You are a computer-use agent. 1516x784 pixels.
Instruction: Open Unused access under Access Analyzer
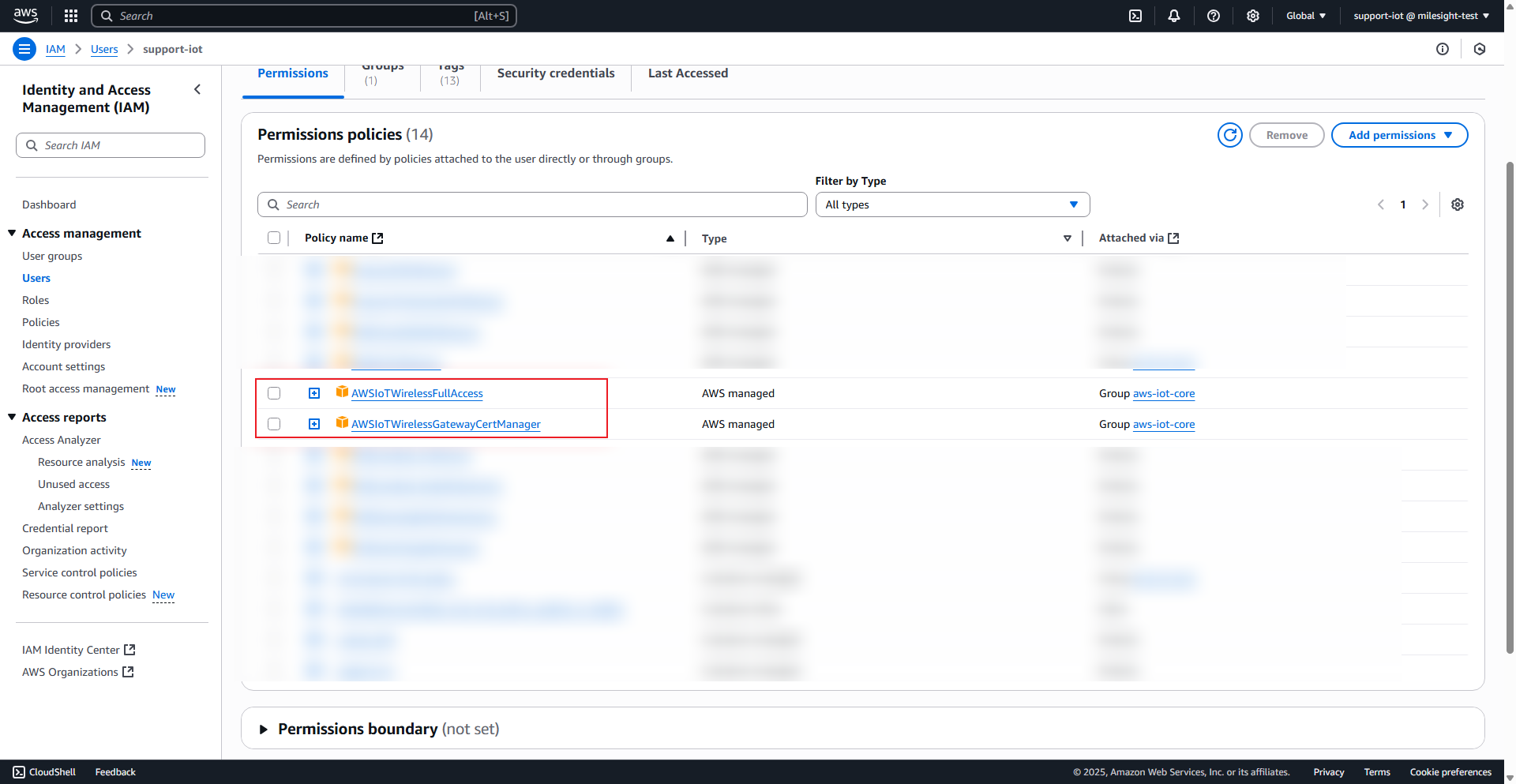(x=74, y=484)
